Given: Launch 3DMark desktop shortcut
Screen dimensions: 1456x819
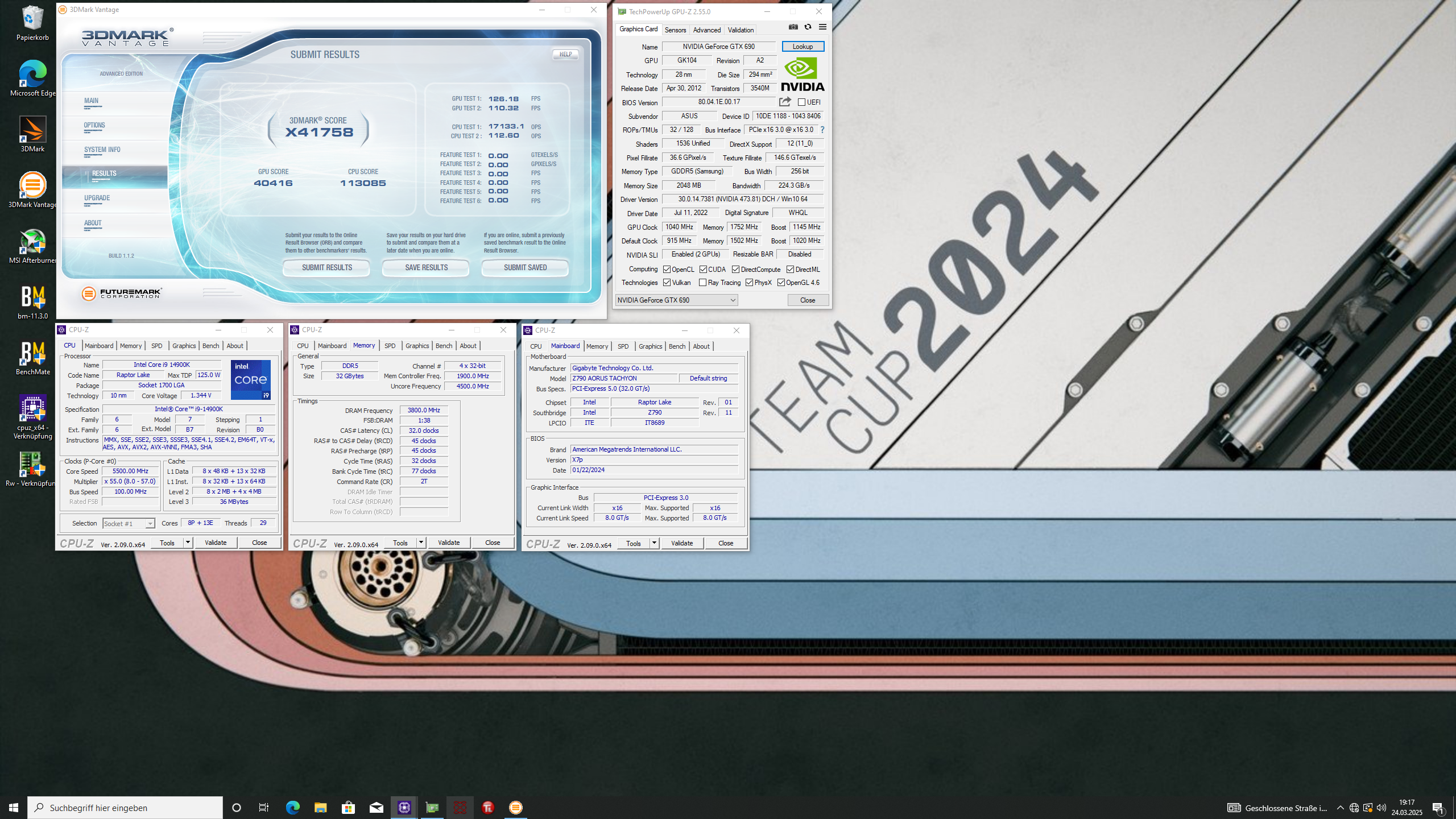Looking at the screenshot, I should (x=32, y=134).
